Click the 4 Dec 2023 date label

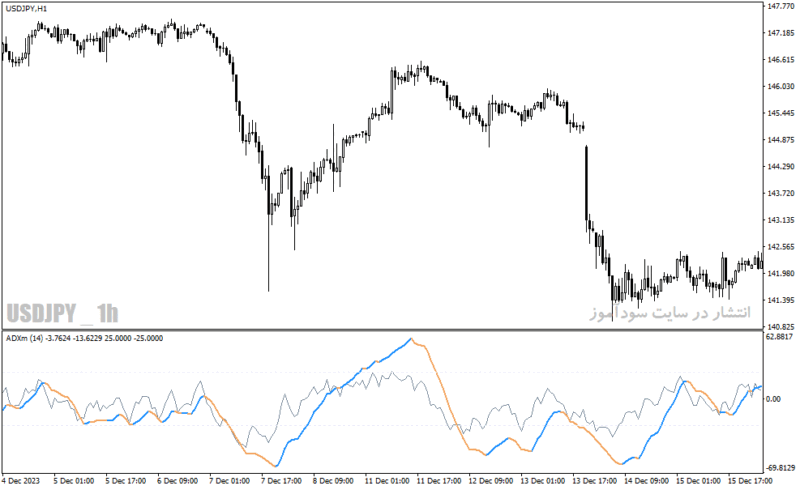21,481
